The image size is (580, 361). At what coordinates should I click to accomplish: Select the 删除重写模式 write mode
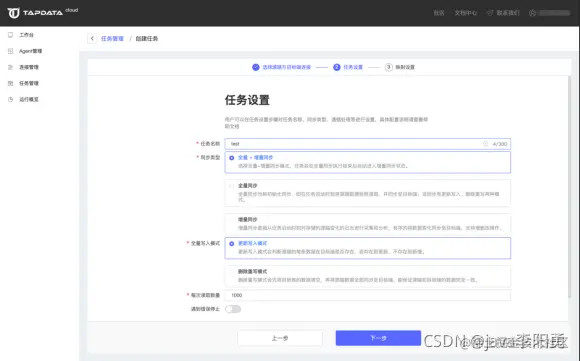367,276
